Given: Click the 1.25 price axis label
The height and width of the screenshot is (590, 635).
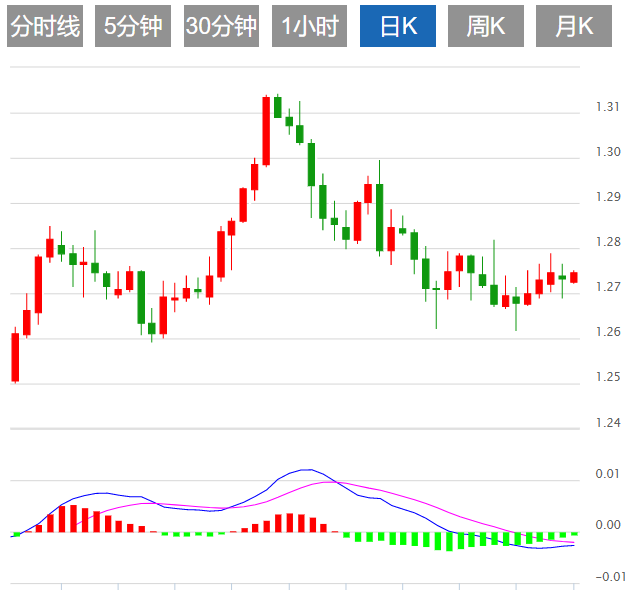Looking at the screenshot, I should point(608,377).
